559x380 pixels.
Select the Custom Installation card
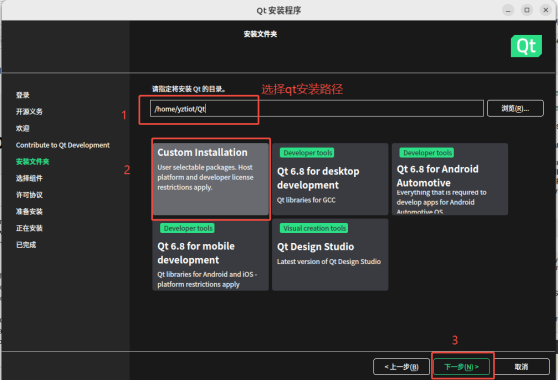pos(210,179)
